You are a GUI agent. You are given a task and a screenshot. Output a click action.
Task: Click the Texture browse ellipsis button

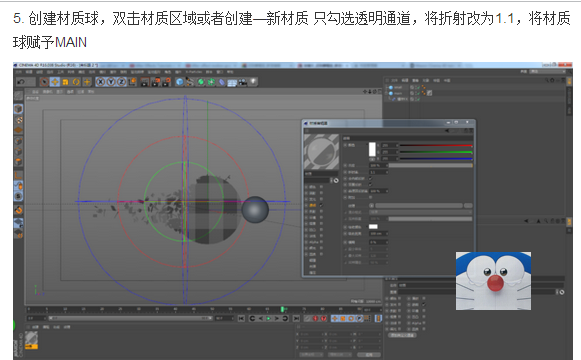pos(468,206)
